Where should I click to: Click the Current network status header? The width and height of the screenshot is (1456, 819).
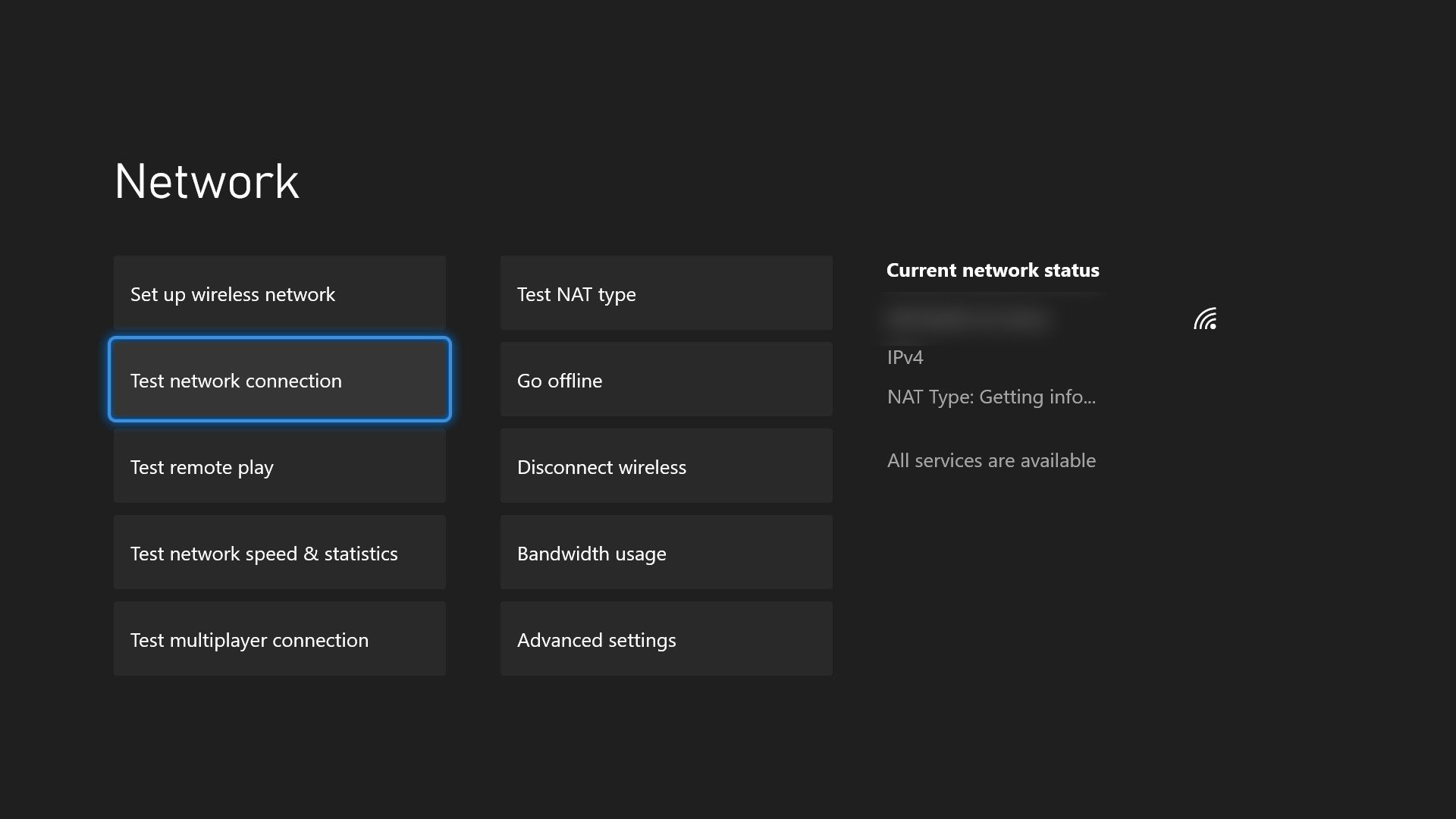(993, 270)
